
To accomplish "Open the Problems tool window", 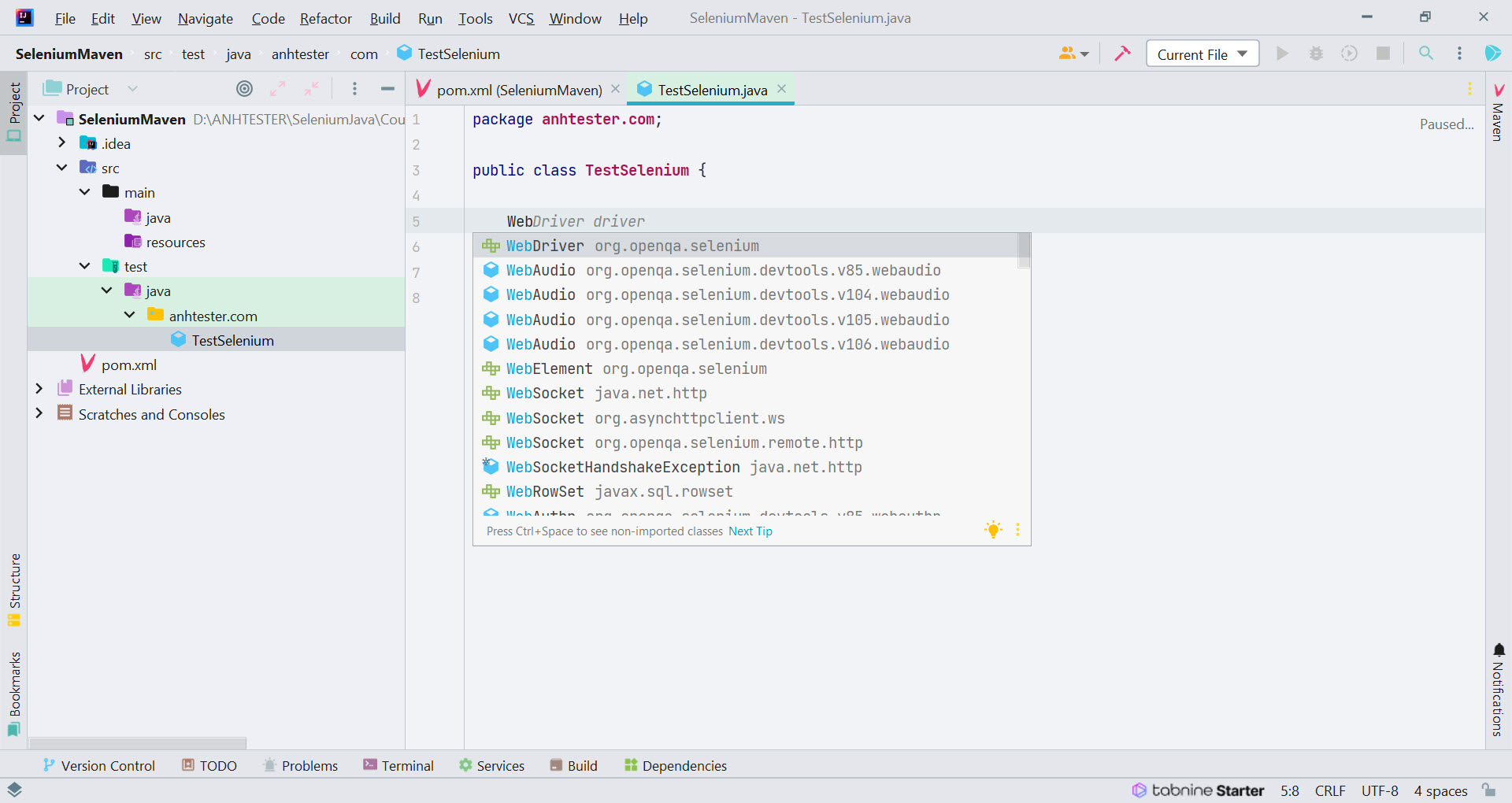I will click(x=301, y=765).
